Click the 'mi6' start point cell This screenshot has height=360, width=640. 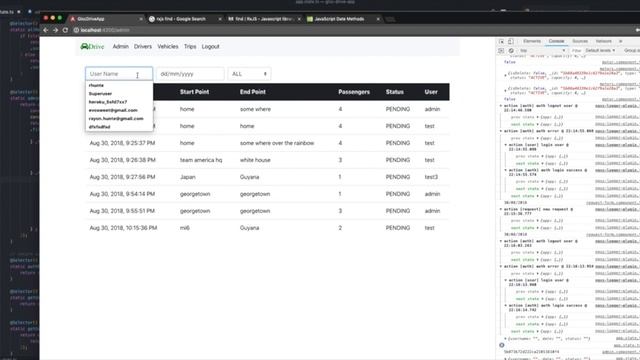(x=185, y=228)
